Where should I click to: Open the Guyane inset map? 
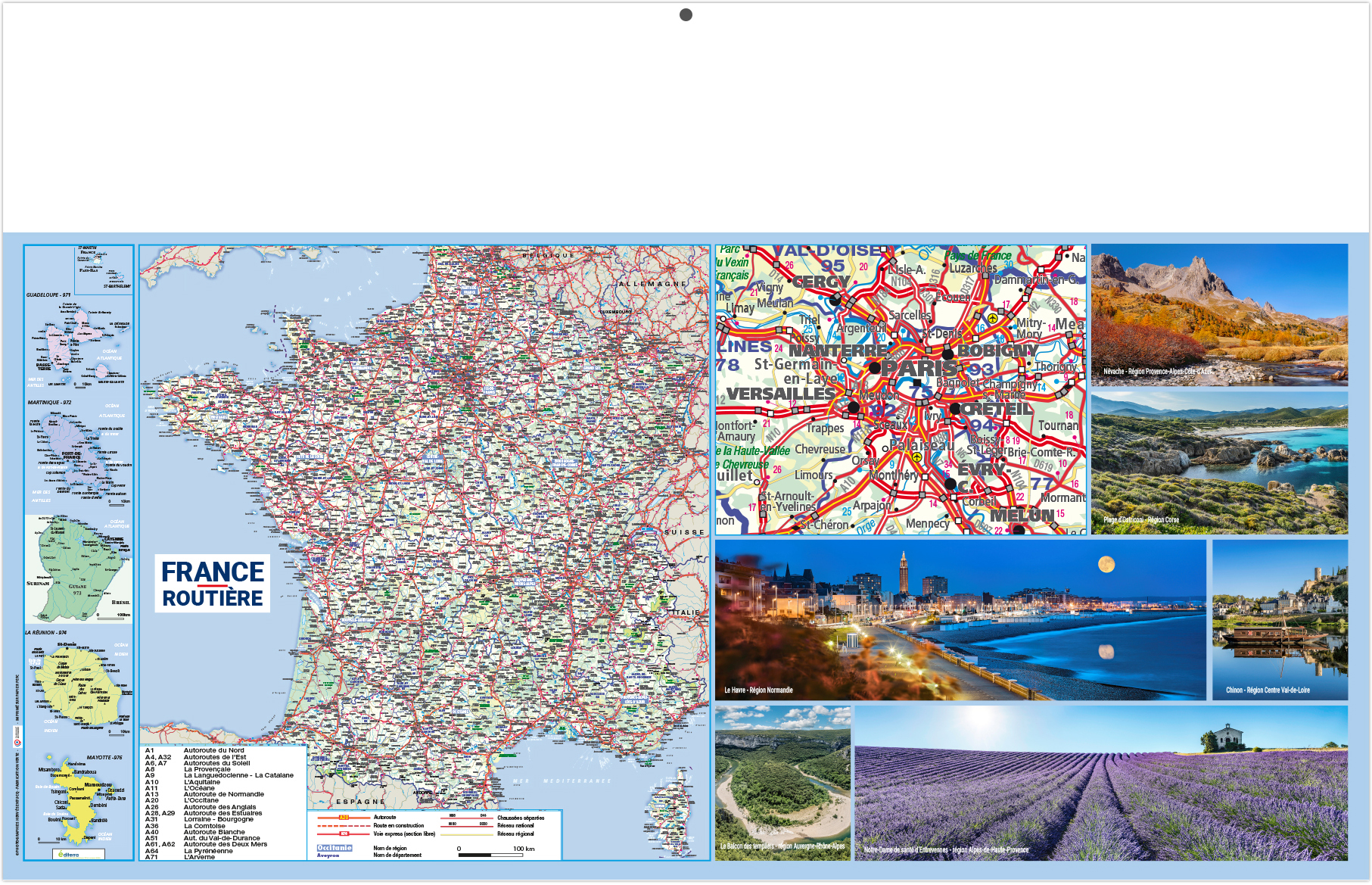coord(79,568)
